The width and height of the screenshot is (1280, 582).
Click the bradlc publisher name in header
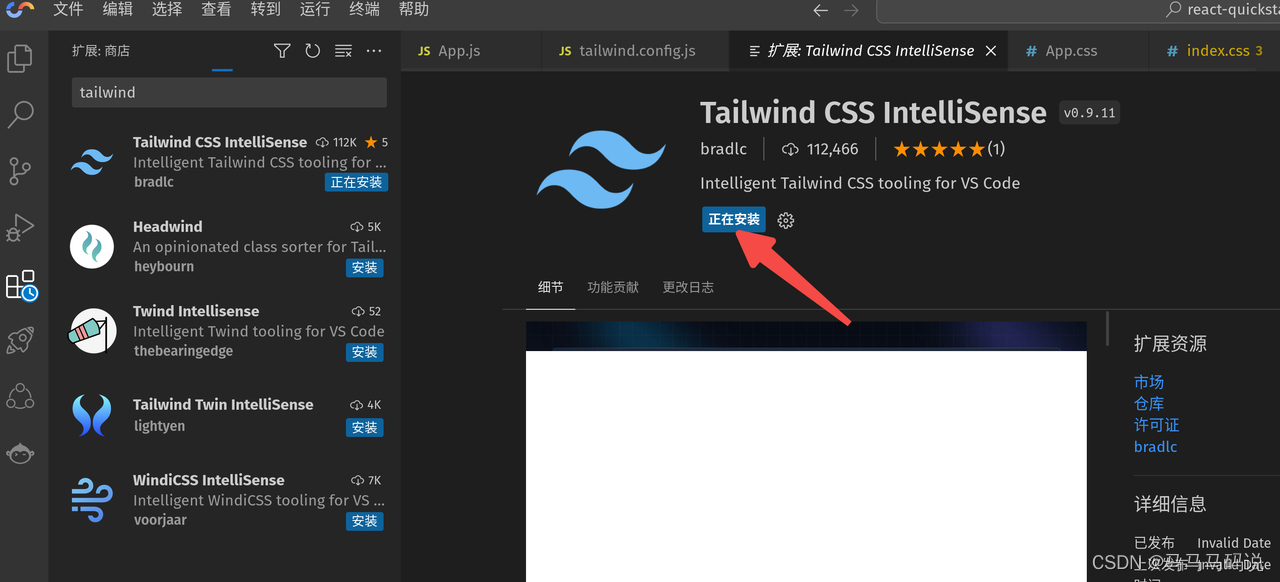point(723,149)
